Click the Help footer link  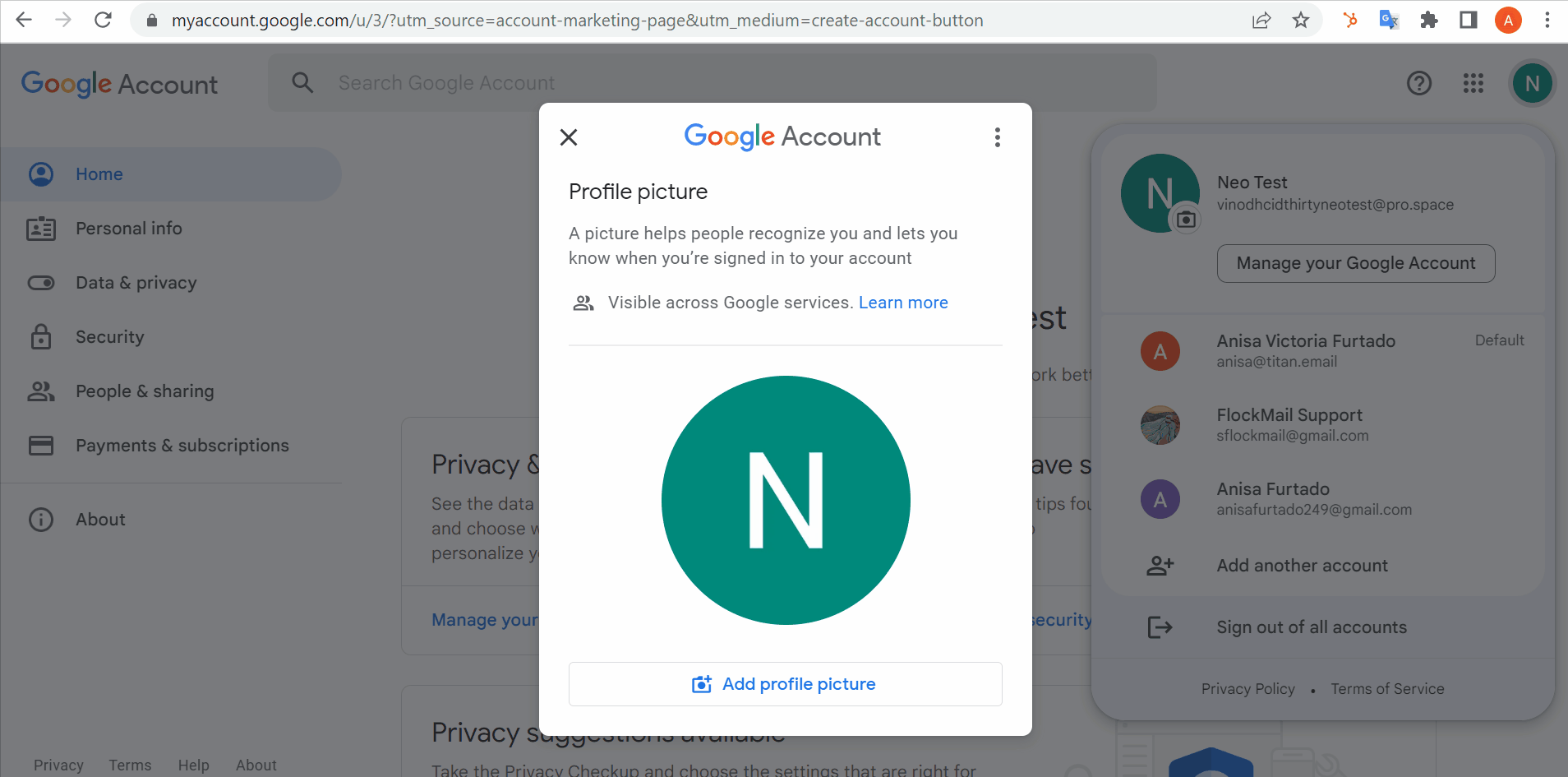coord(194,765)
